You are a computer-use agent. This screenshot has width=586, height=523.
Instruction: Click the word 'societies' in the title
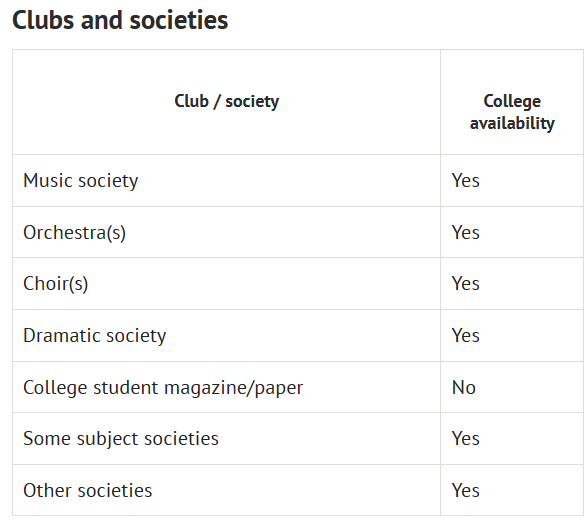pos(179,20)
